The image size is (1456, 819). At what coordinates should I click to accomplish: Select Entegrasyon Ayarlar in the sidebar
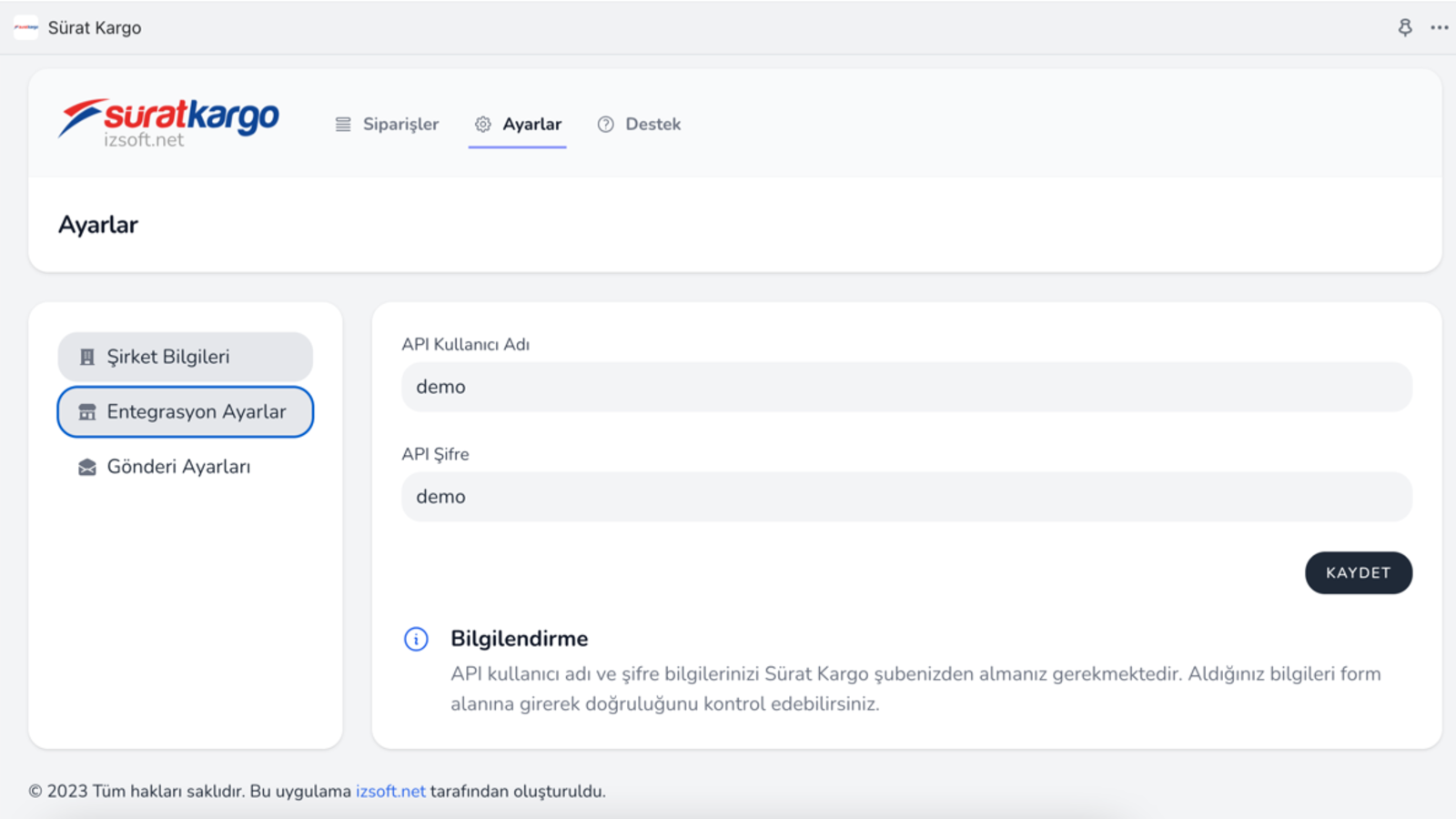pyautogui.click(x=186, y=412)
